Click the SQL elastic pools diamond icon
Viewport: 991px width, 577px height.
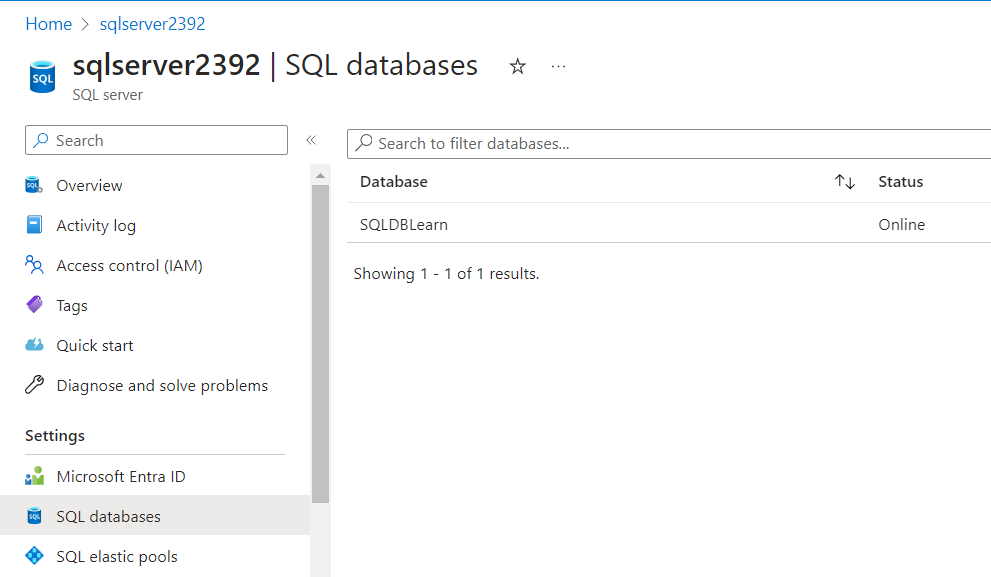pos(34,556)
